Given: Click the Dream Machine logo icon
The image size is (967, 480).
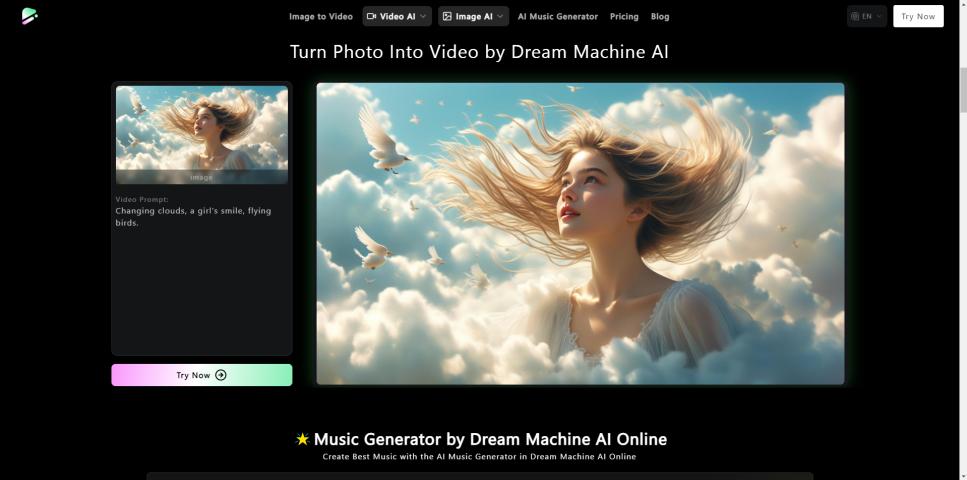Looking at the screenshot, I should [29, 16].
